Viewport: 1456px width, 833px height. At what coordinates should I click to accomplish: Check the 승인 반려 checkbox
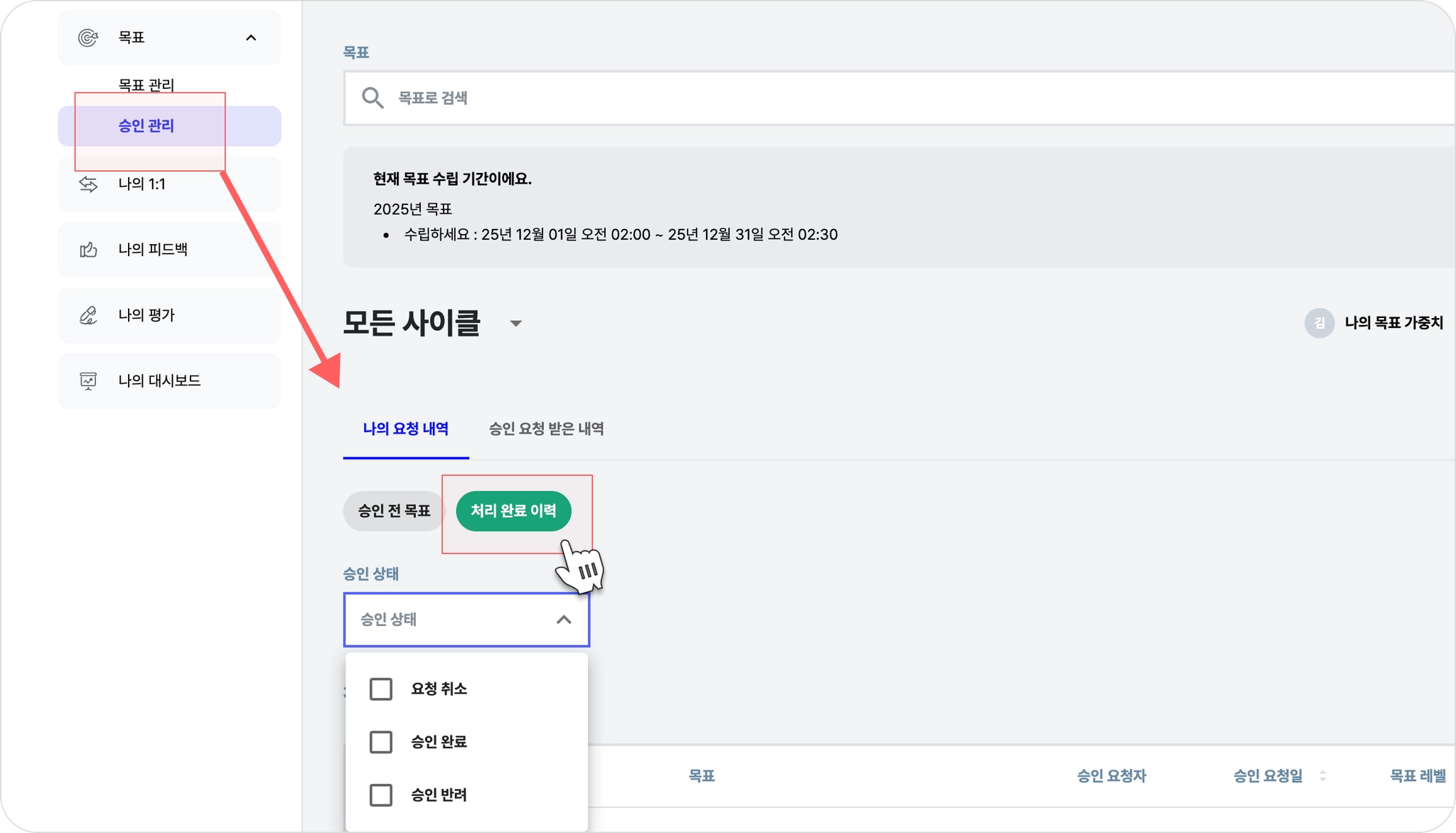click(x=381, y=795)
